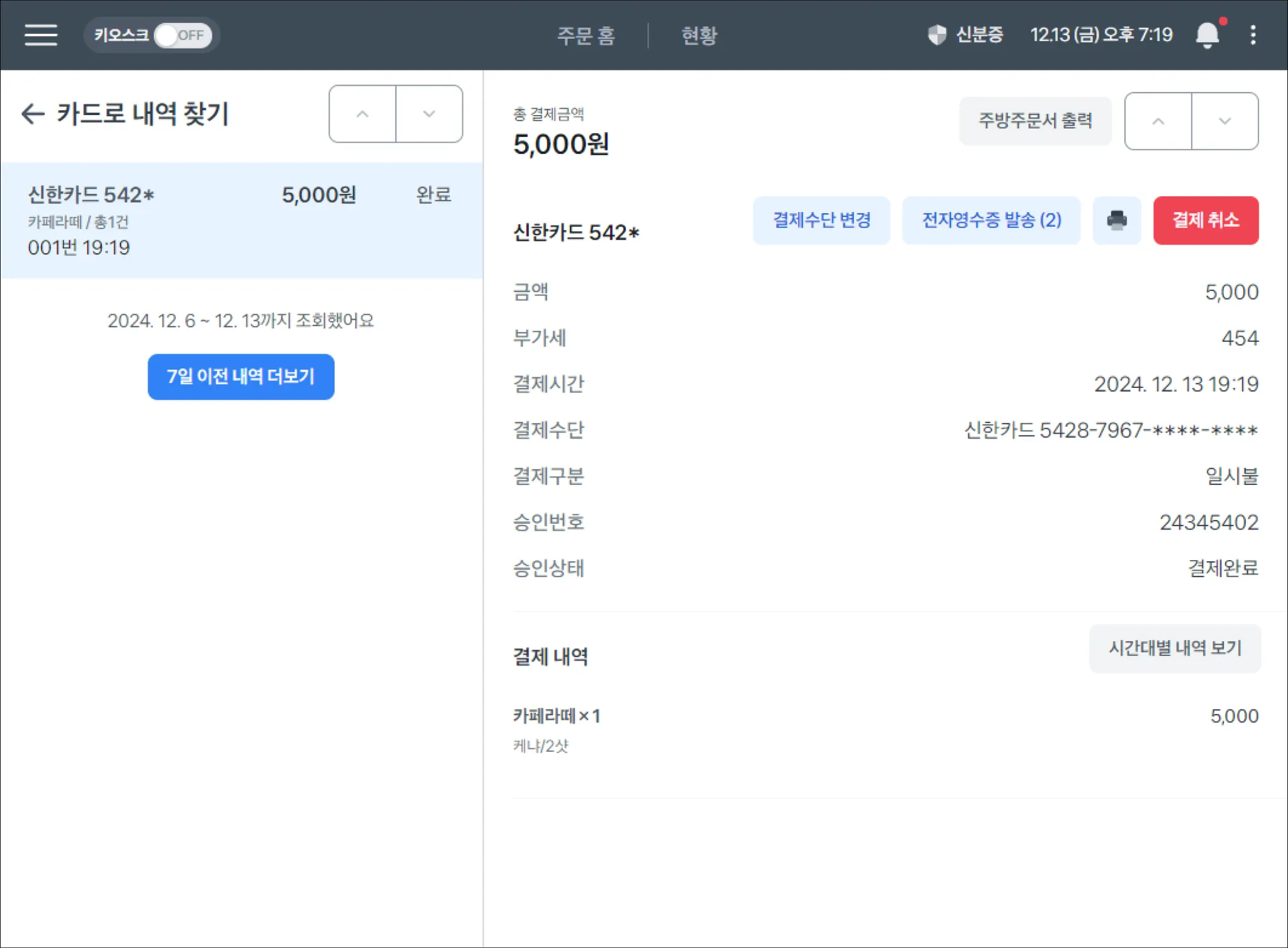
Task: Select the 신한카드 542* payment entry
Action: [241, 220]
